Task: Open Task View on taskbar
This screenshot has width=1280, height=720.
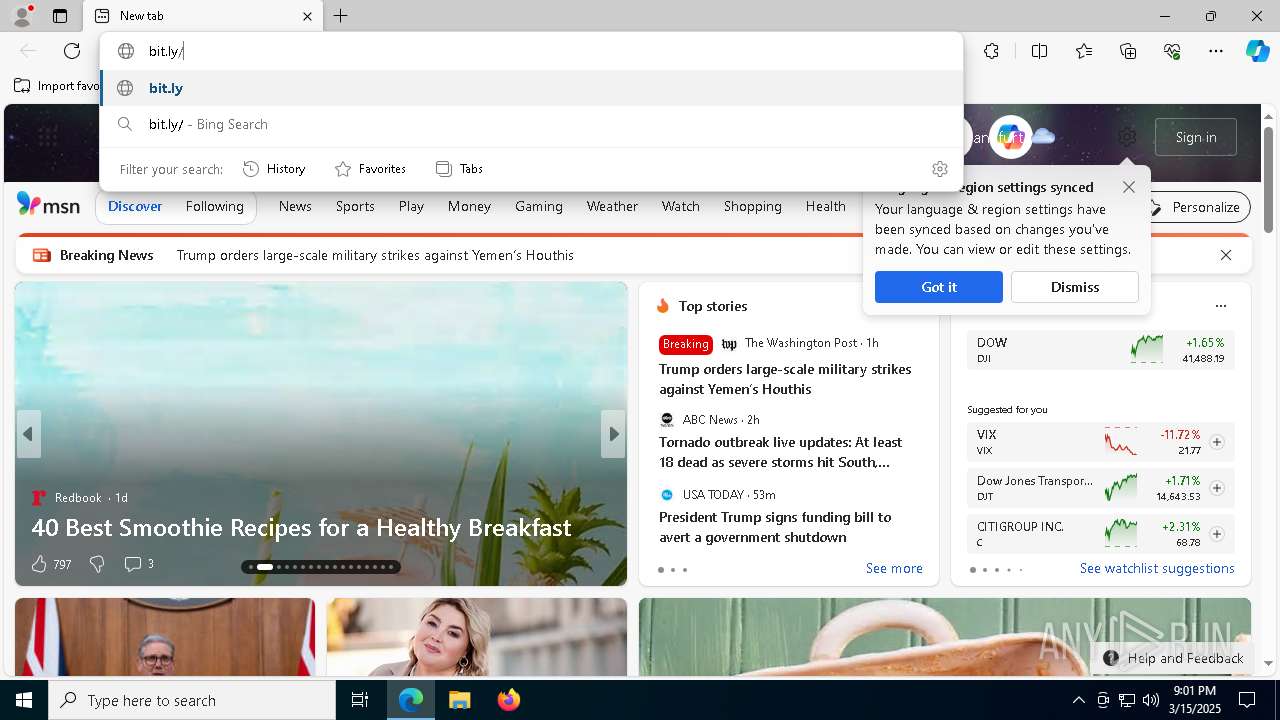Action: 360,700
